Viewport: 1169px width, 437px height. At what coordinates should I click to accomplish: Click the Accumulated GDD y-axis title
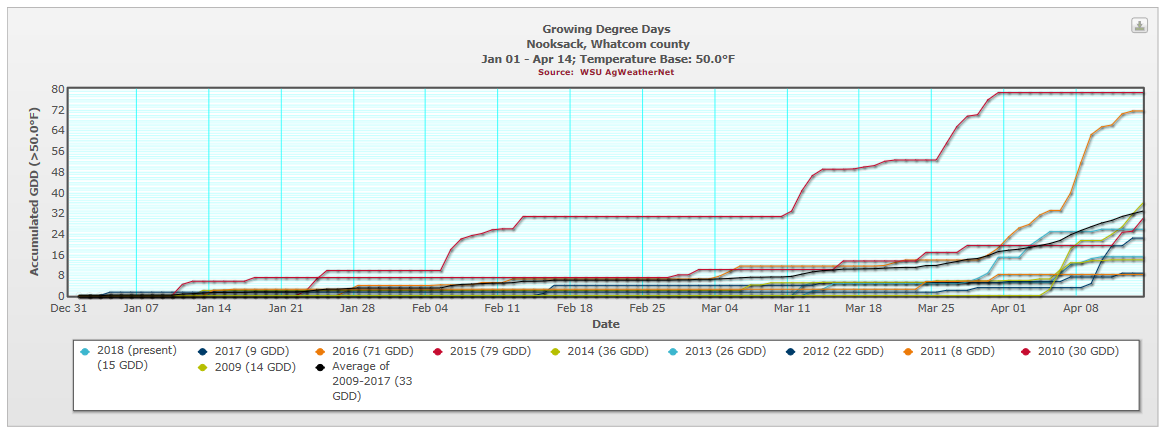pyautogui.click(x=33, y=191)
